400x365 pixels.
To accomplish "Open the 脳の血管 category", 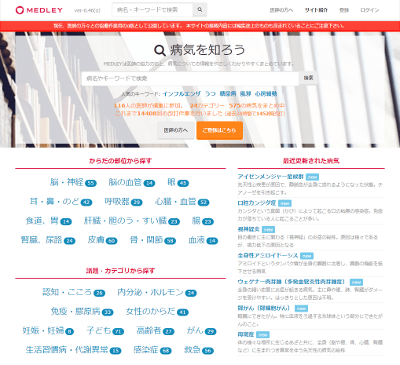I will coord(132,182).
